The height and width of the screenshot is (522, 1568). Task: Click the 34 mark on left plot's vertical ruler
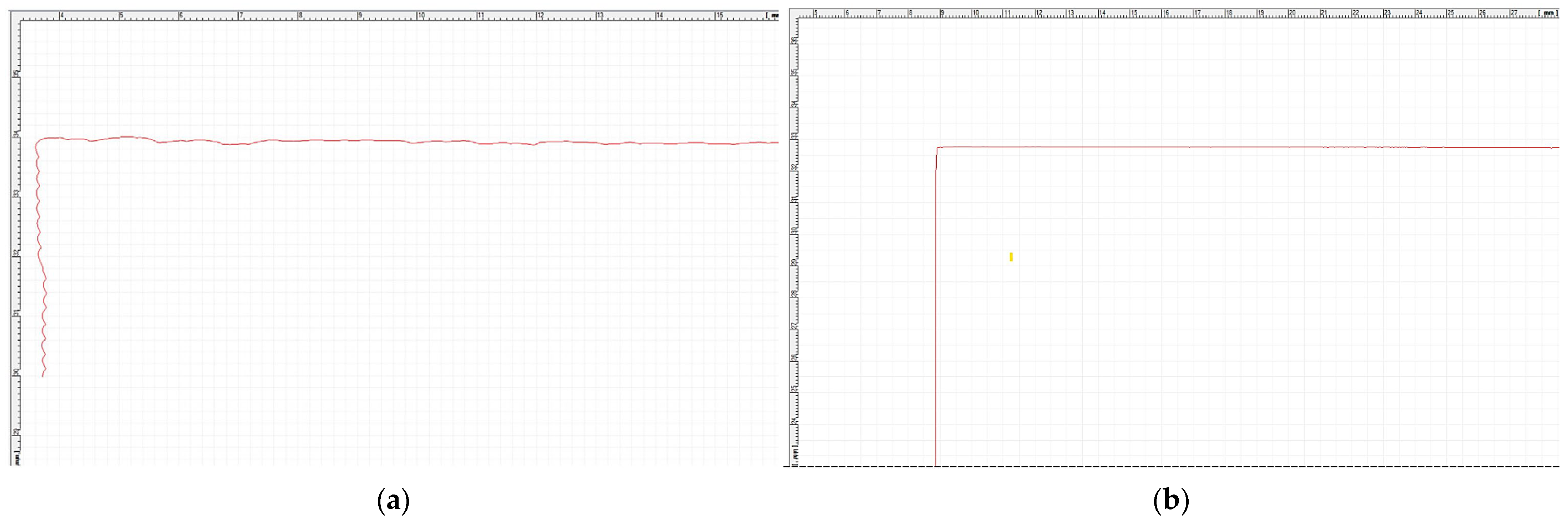tap(16, 134)
